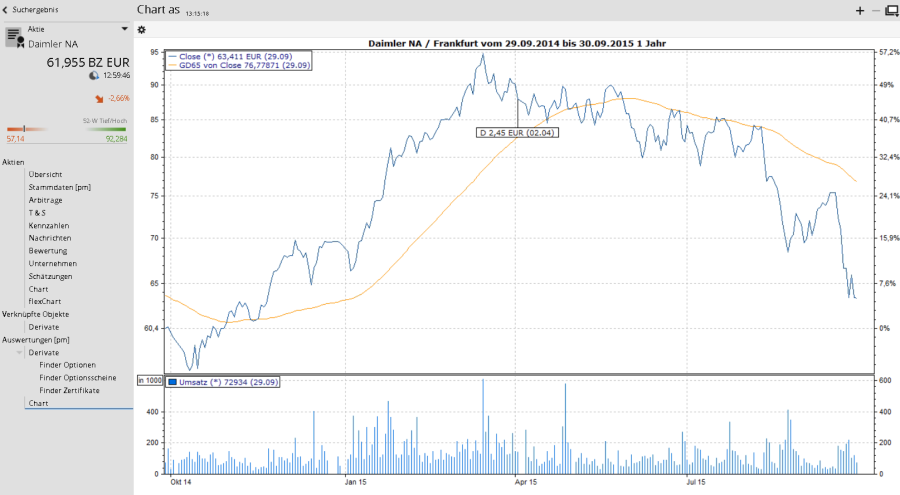Image resolution: width=900 pixels, height=495 pixels.
Task: Open the Aktie dropdown arrow
Action: point(124,30)
